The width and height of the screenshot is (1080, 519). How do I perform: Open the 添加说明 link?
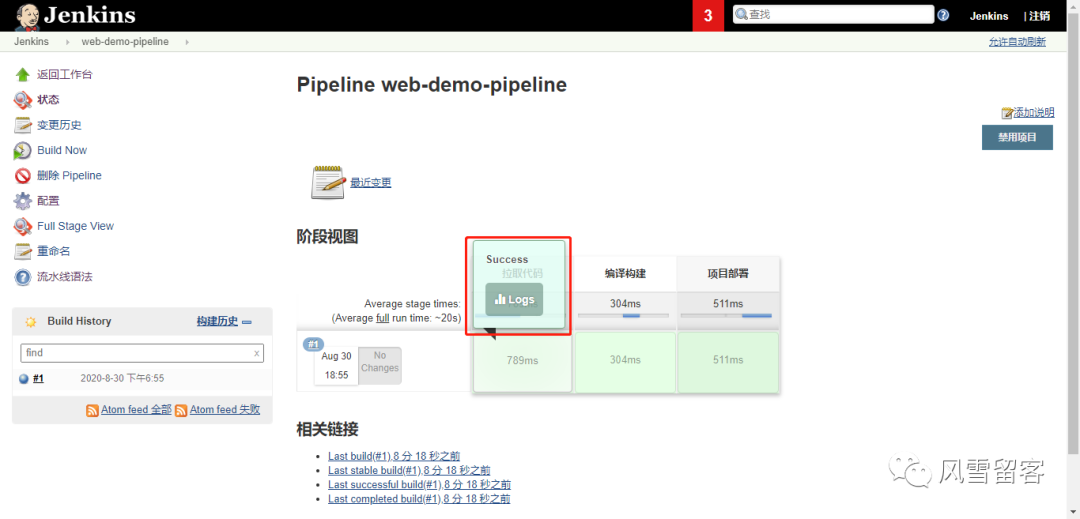click(1034, 113)
